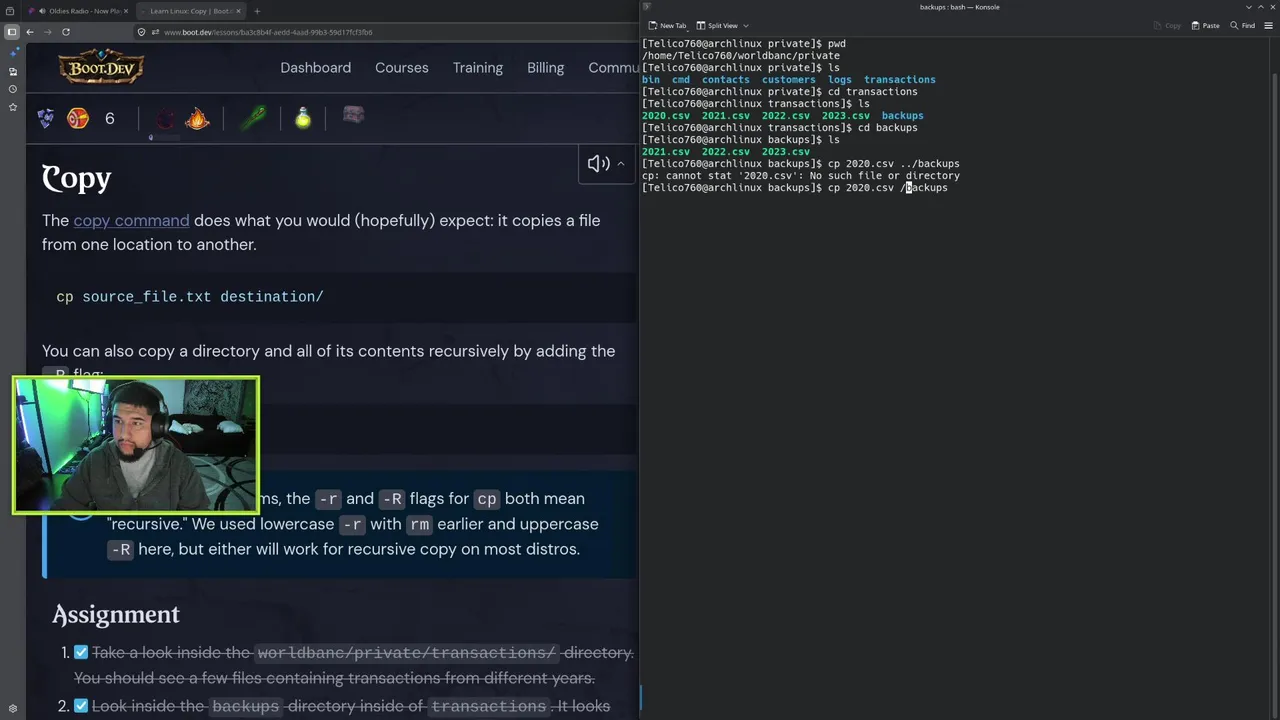Open the Billing nav item
This screenshot has width=1280, height=720.
point(545,67)
